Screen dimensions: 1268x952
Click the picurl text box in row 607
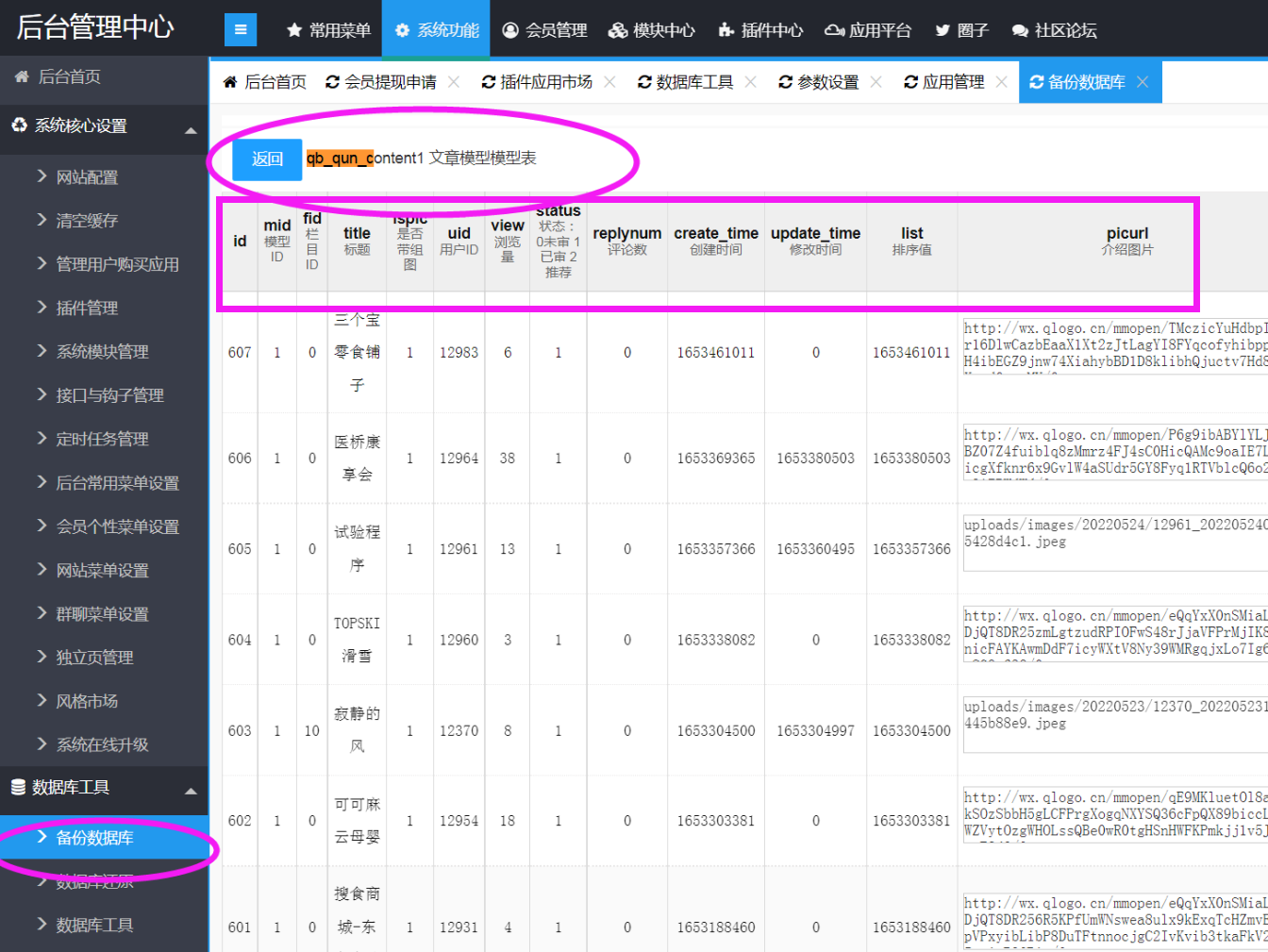(1113, 346)
